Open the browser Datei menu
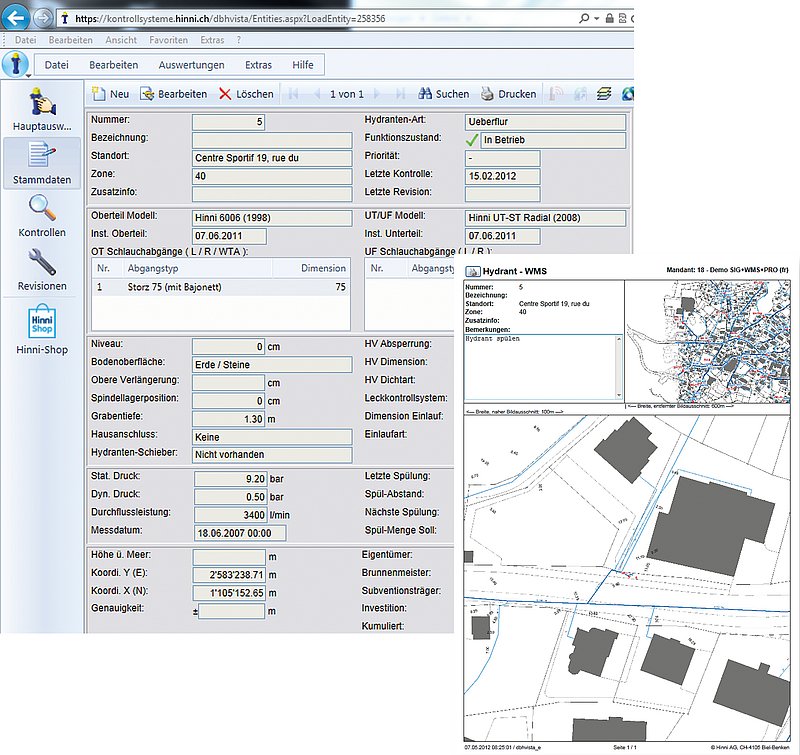The image size is (800, 755). [x=26, y=40]
